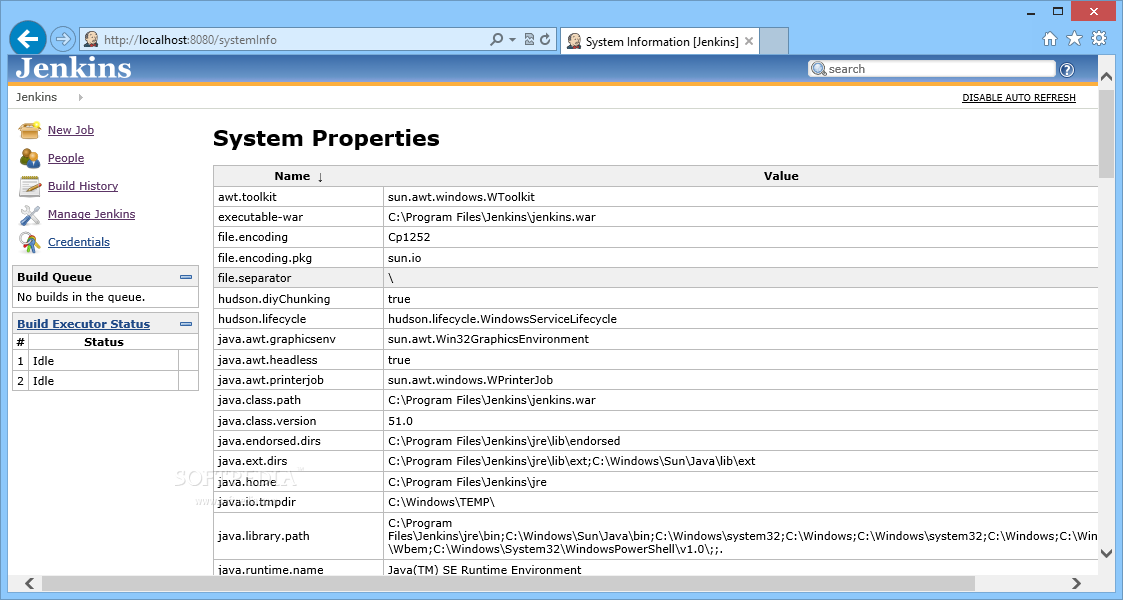The width and height of the screenshot is (1123, 600).
Task: Click the Build History notepad icon
Action: pyautogui.click(x=29, y=186)
